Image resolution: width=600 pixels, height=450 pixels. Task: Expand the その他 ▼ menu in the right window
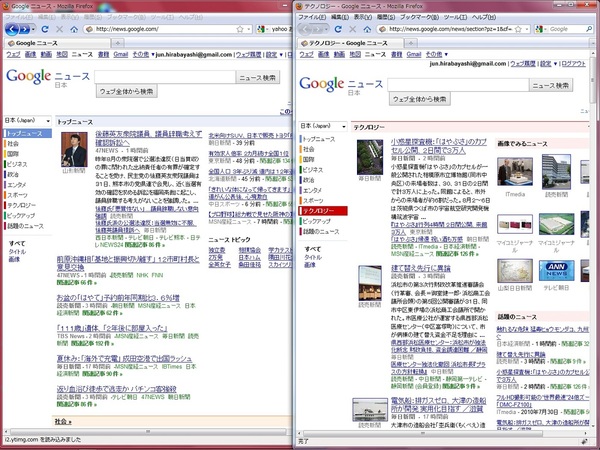(433, 54)
